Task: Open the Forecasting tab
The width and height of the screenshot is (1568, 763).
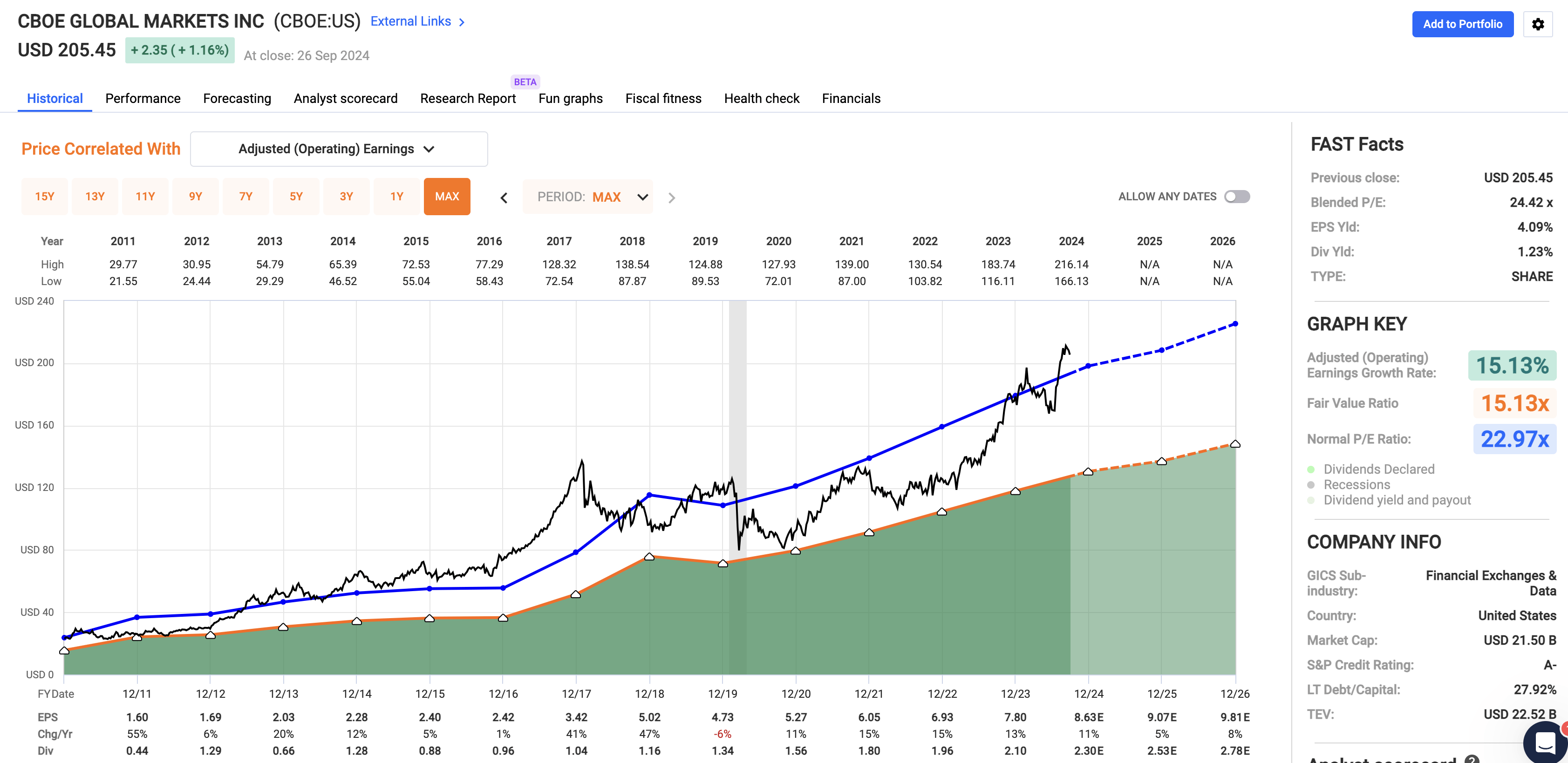Action: (x=237, y=98)
